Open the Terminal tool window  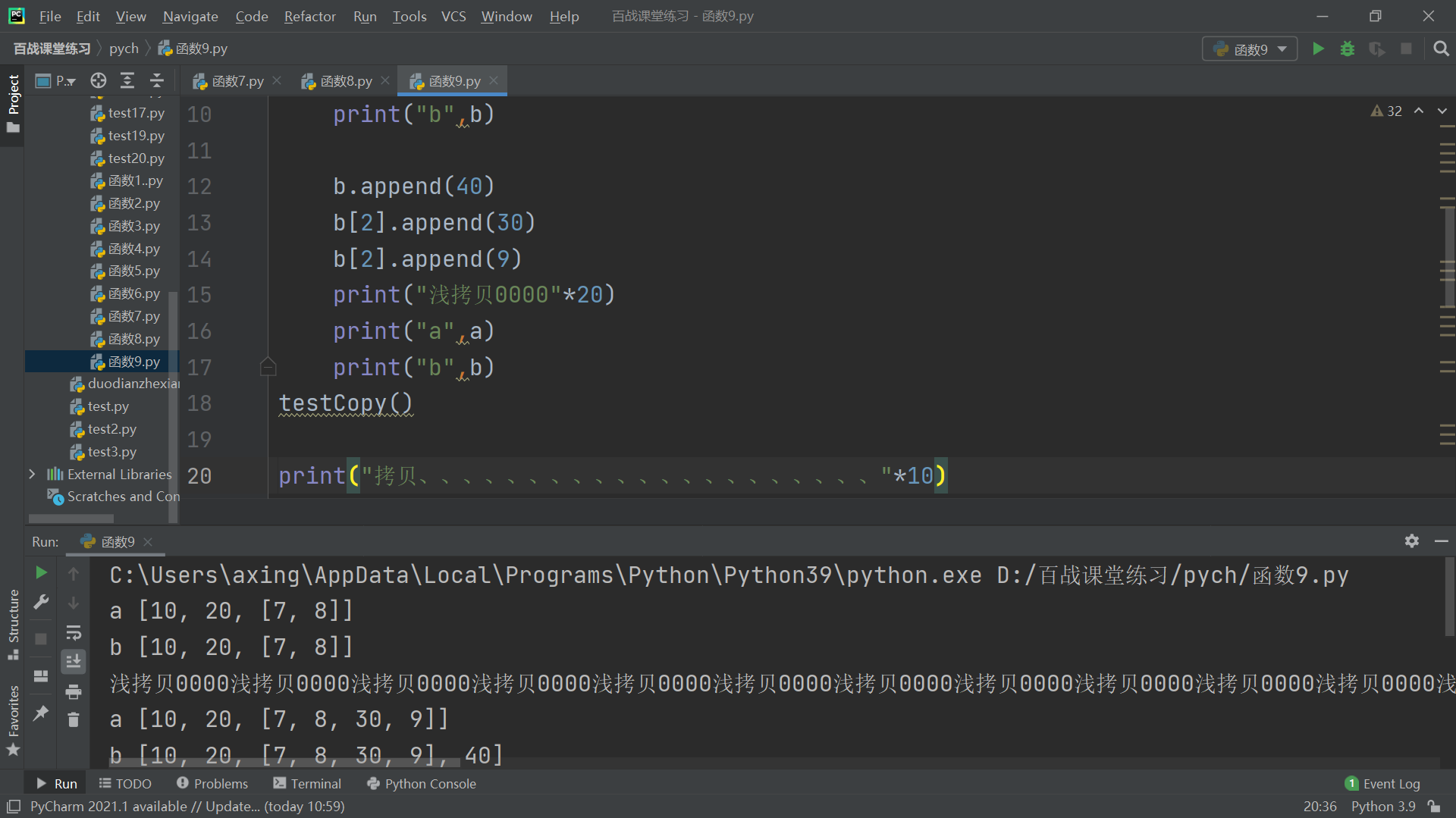point(307,783)
